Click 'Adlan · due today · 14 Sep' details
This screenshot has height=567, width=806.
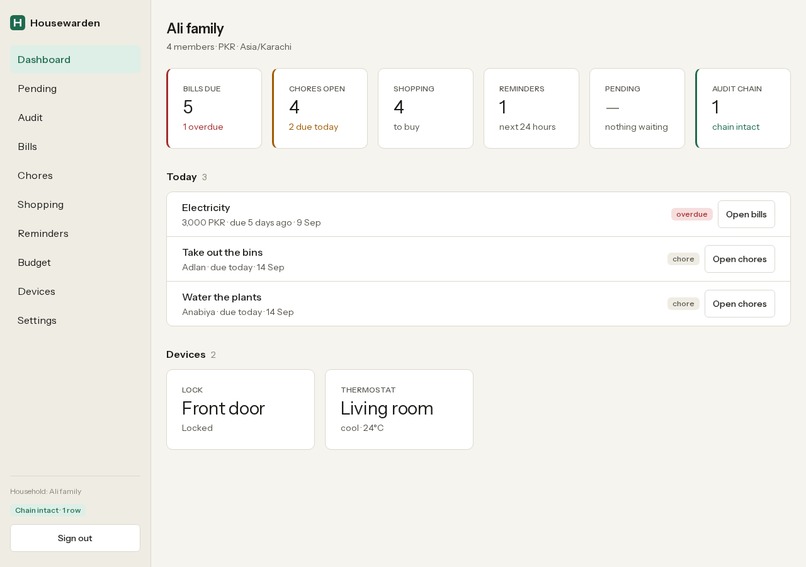(x=233, y=267)
